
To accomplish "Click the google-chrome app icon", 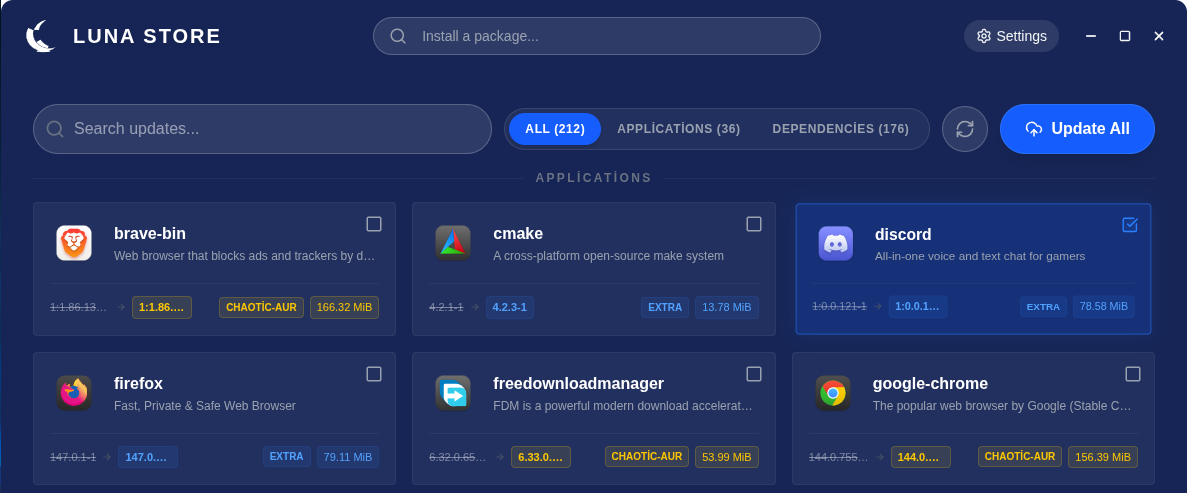I will click(833, 393).
